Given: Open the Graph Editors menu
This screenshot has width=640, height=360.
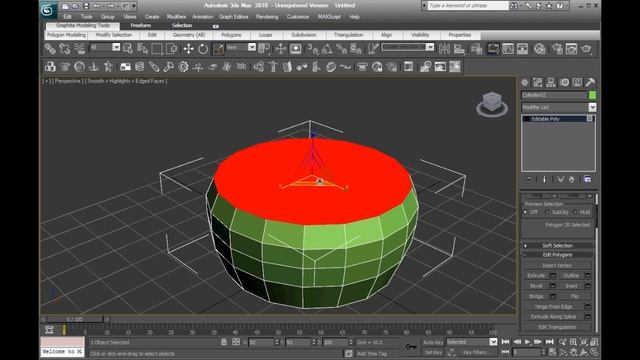Looking at the screenshot, I should pos(233,17).
